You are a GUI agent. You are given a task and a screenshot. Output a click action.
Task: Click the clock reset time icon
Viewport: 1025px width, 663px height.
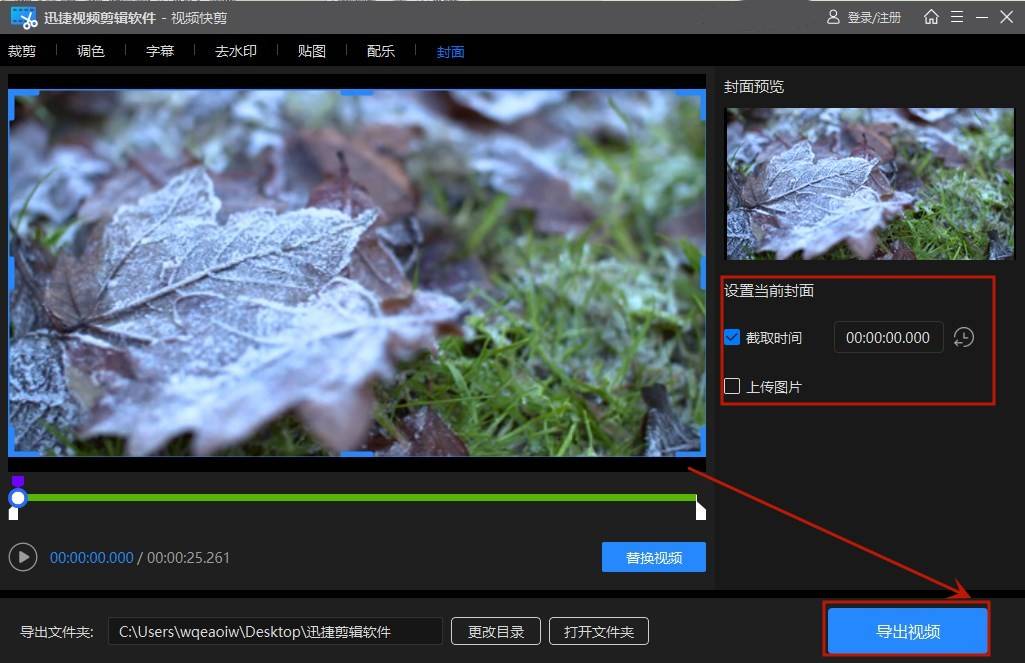click(x=964, y=337)
